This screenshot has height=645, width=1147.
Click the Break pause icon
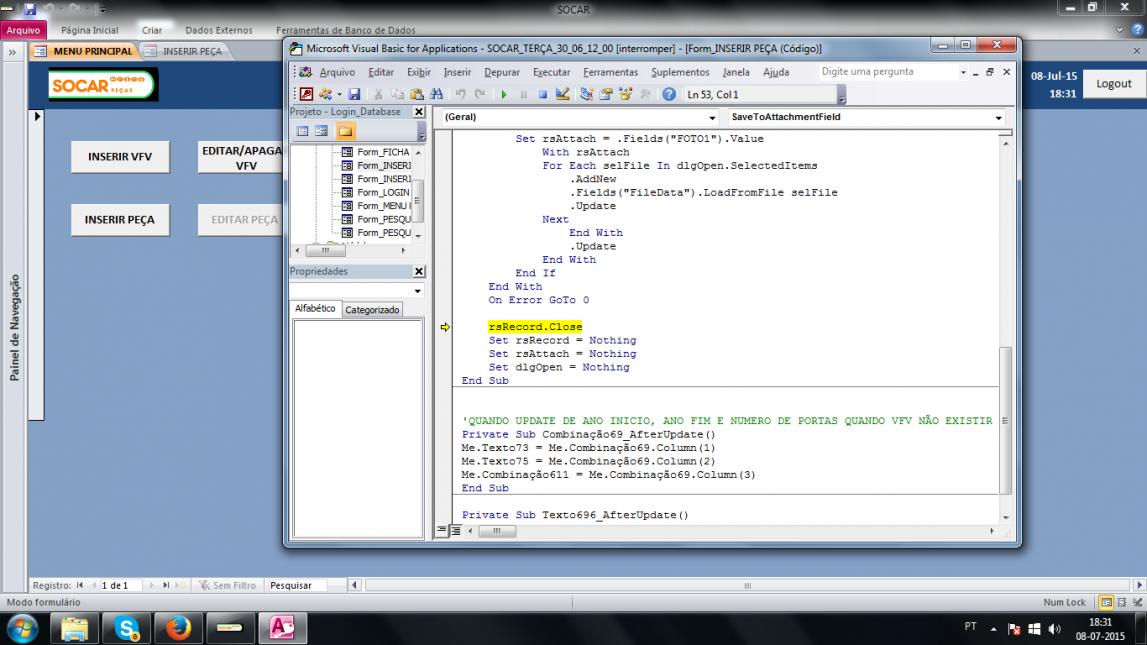tap(524, 94)
